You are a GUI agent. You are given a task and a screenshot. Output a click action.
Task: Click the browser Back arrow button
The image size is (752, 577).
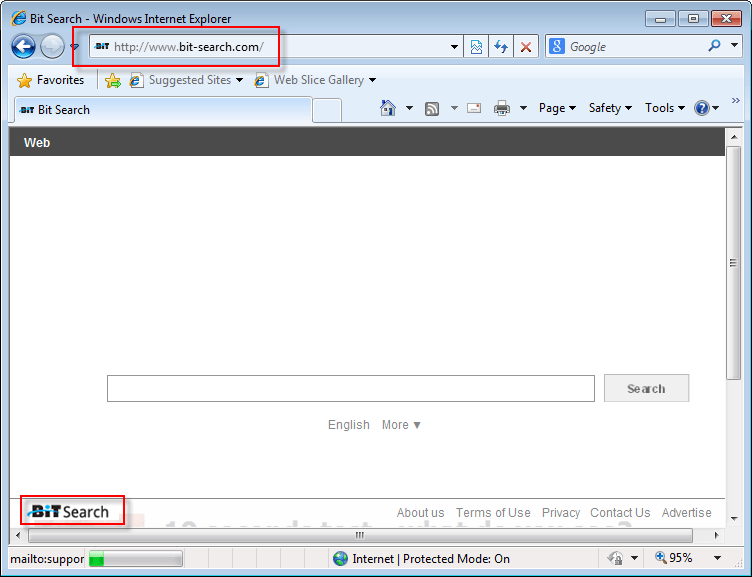tap(23, 47)
